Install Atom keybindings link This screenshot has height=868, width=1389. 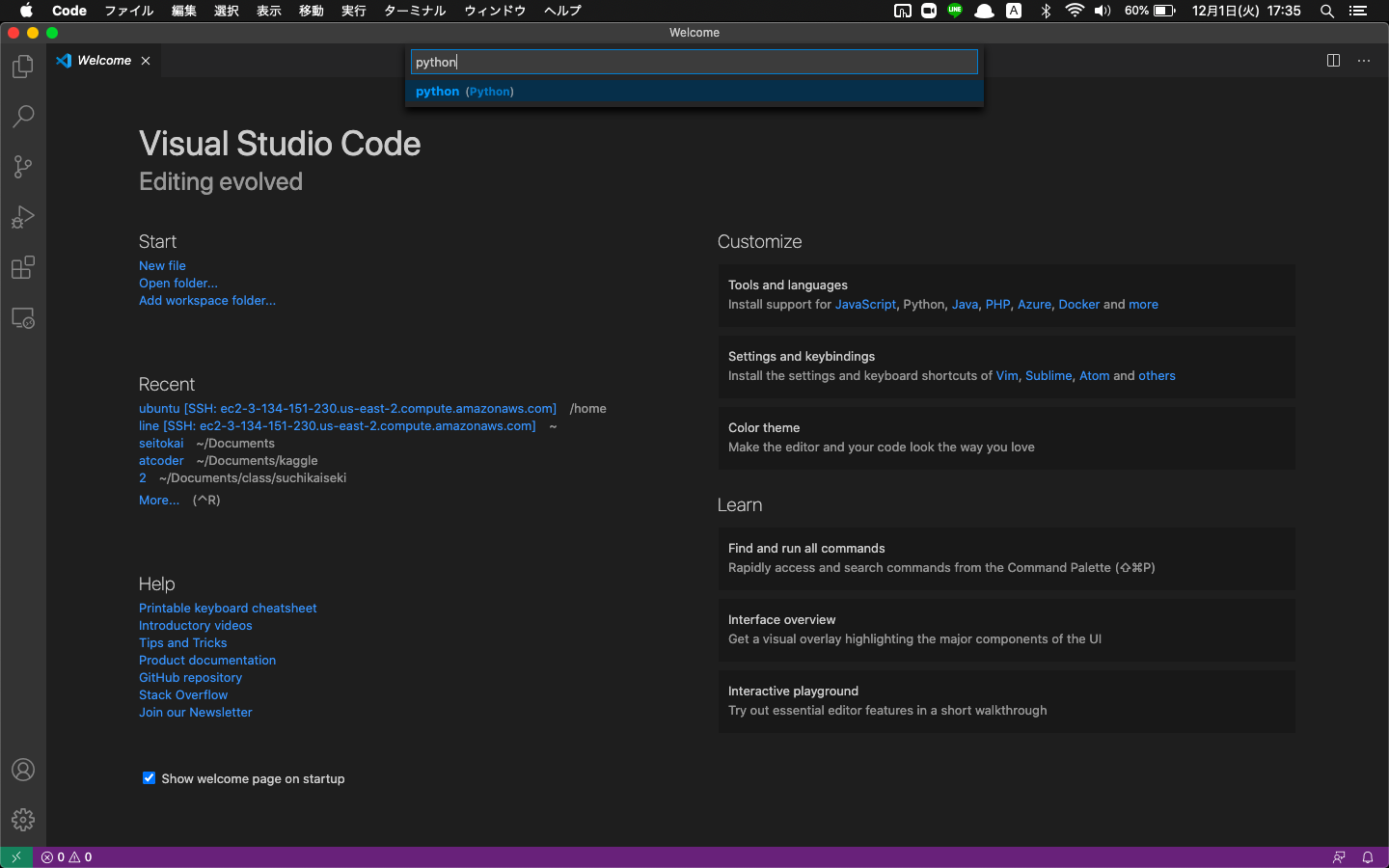1094,376
